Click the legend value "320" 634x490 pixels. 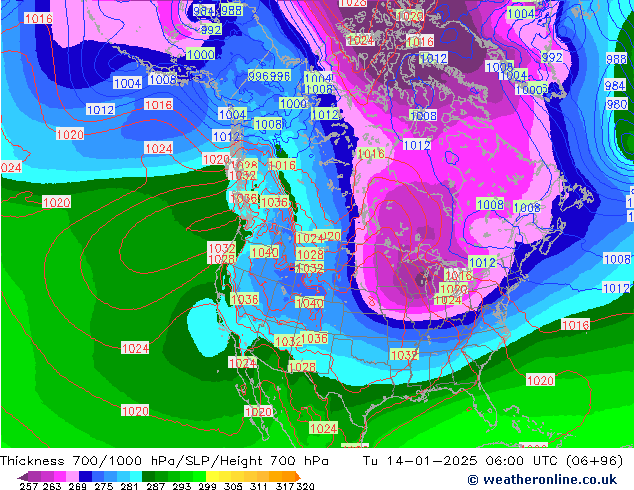pos(305,486)
